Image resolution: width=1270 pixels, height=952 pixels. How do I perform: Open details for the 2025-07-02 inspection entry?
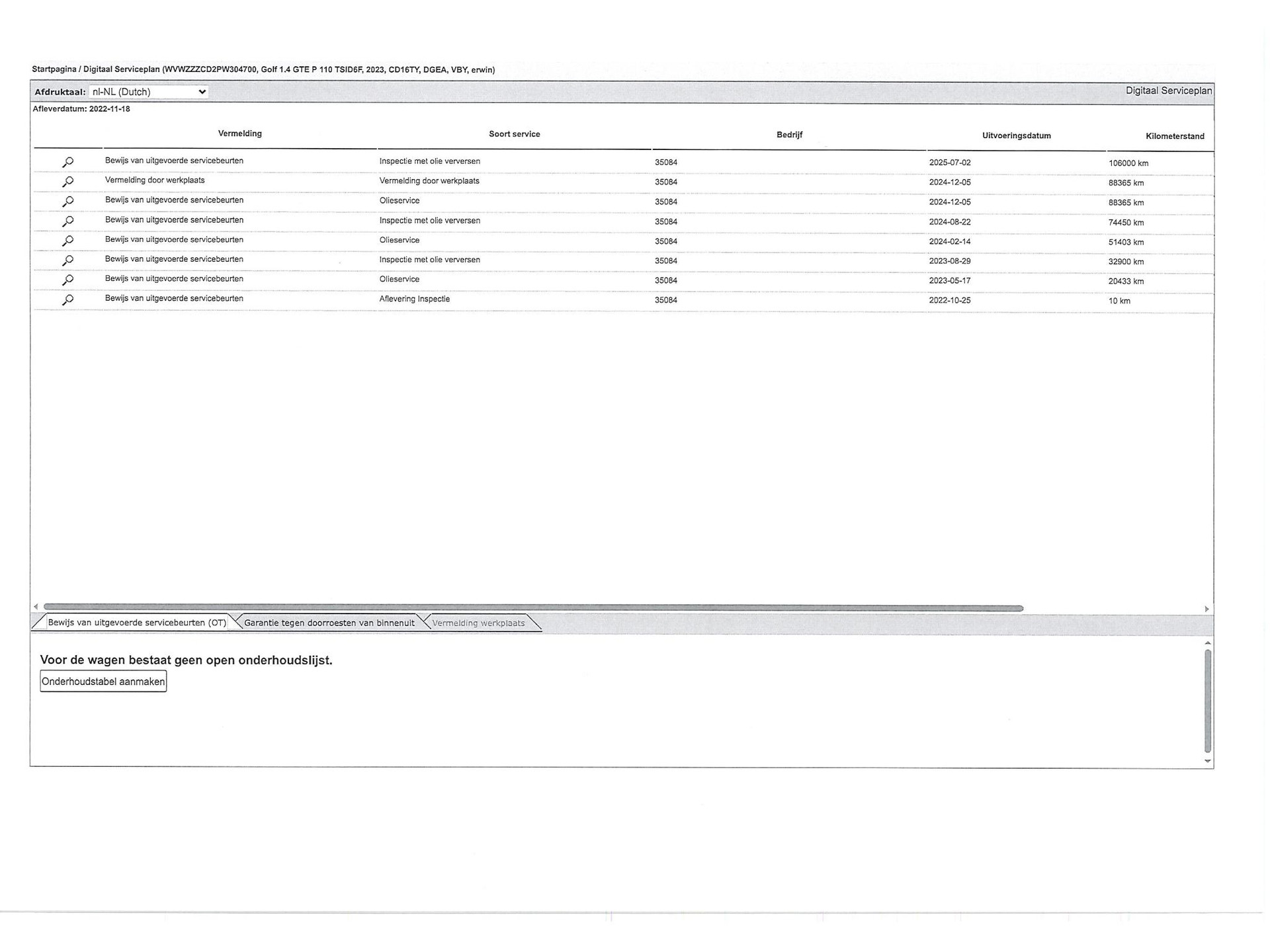point(67,162)
